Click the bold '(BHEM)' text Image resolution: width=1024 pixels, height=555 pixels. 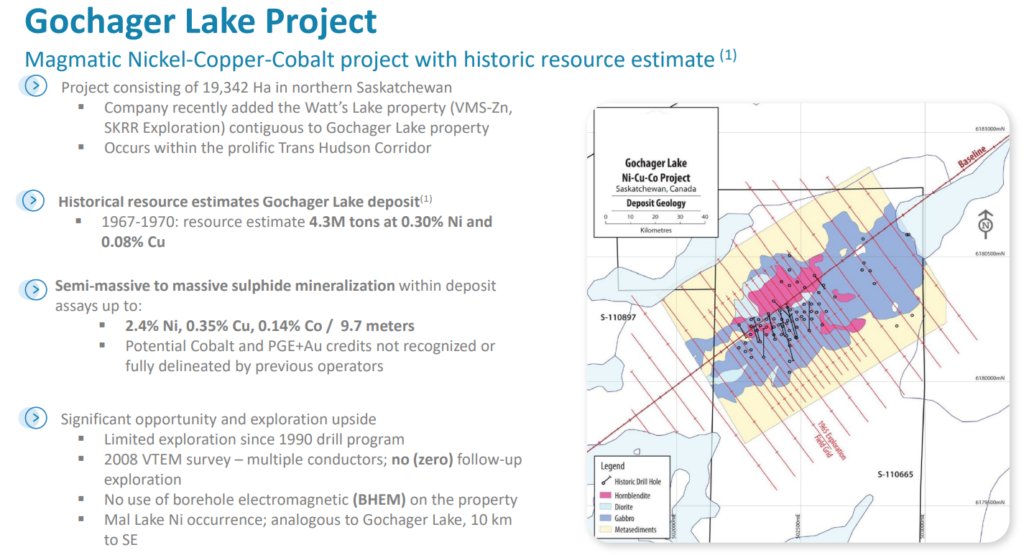[379, 500]
